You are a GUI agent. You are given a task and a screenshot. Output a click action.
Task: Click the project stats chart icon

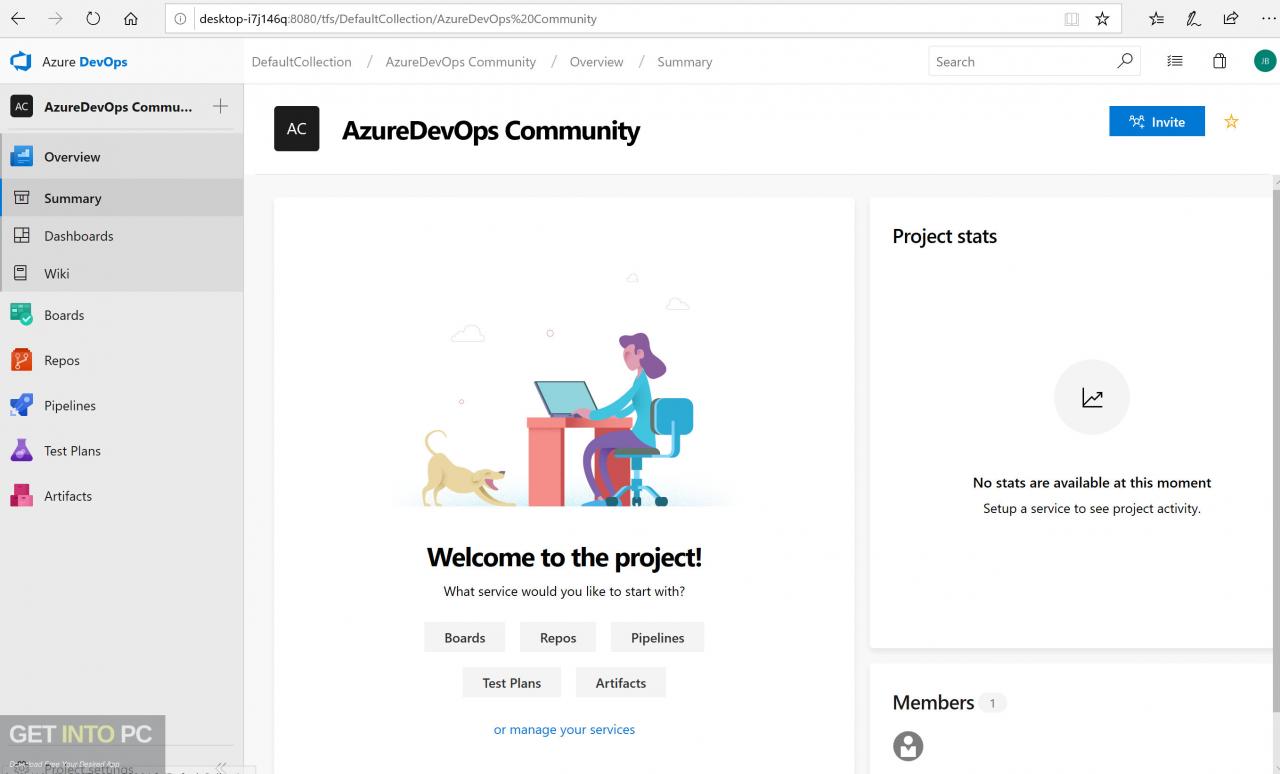click(x=1092, y=398)
